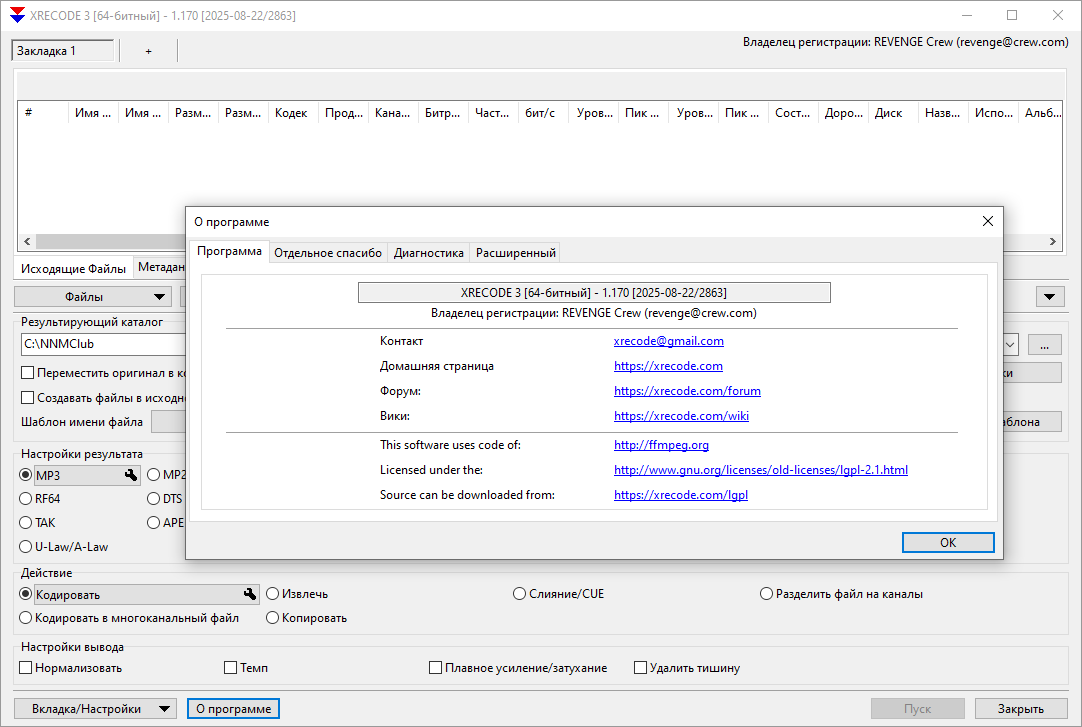Sort by Кодек column header
Screen dimensions: 1082x727
[x=293, y=112]
